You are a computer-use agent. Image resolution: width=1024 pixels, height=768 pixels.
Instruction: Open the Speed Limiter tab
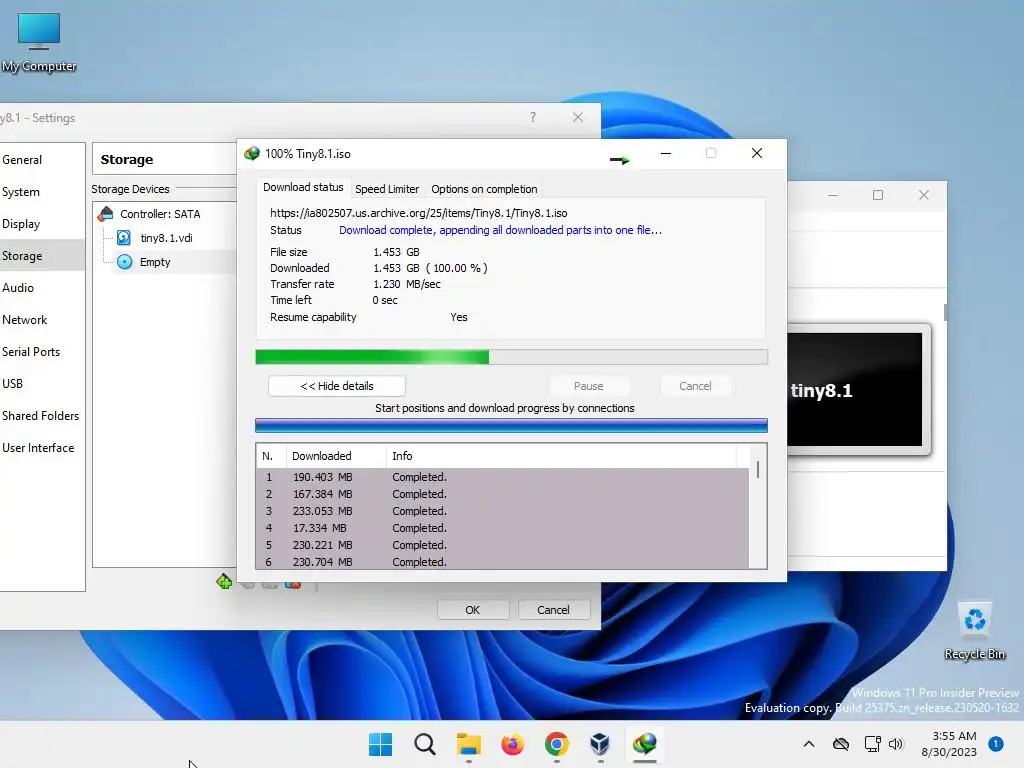(x=387, y=189)
